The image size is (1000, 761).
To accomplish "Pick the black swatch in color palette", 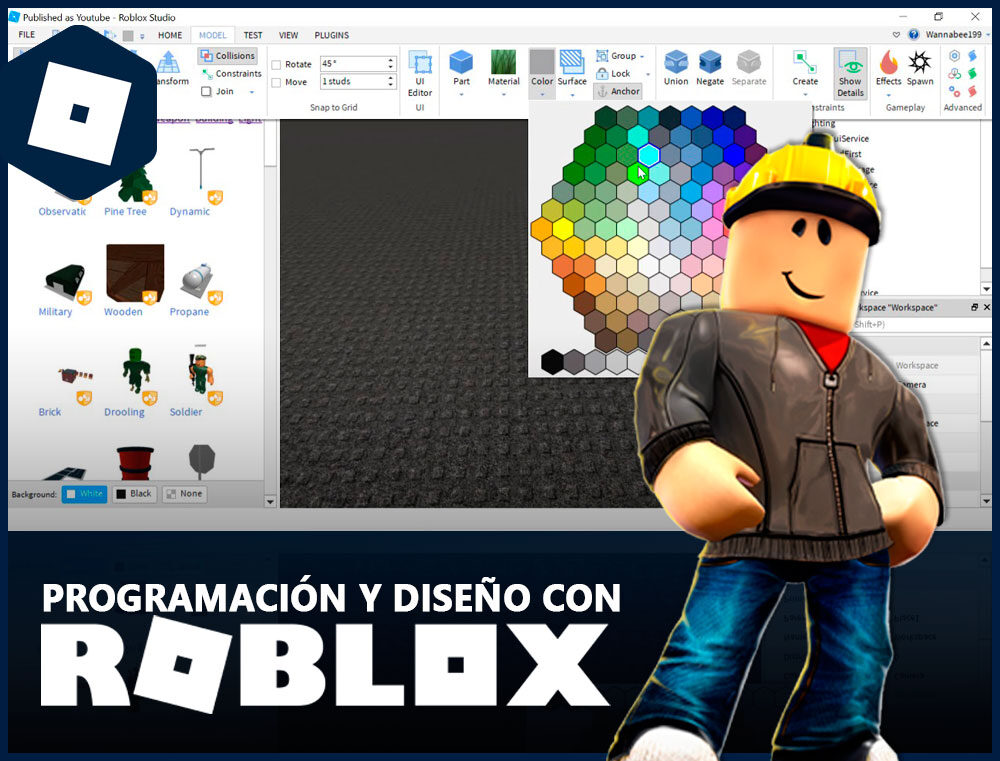I will click(x=552, y=361).
